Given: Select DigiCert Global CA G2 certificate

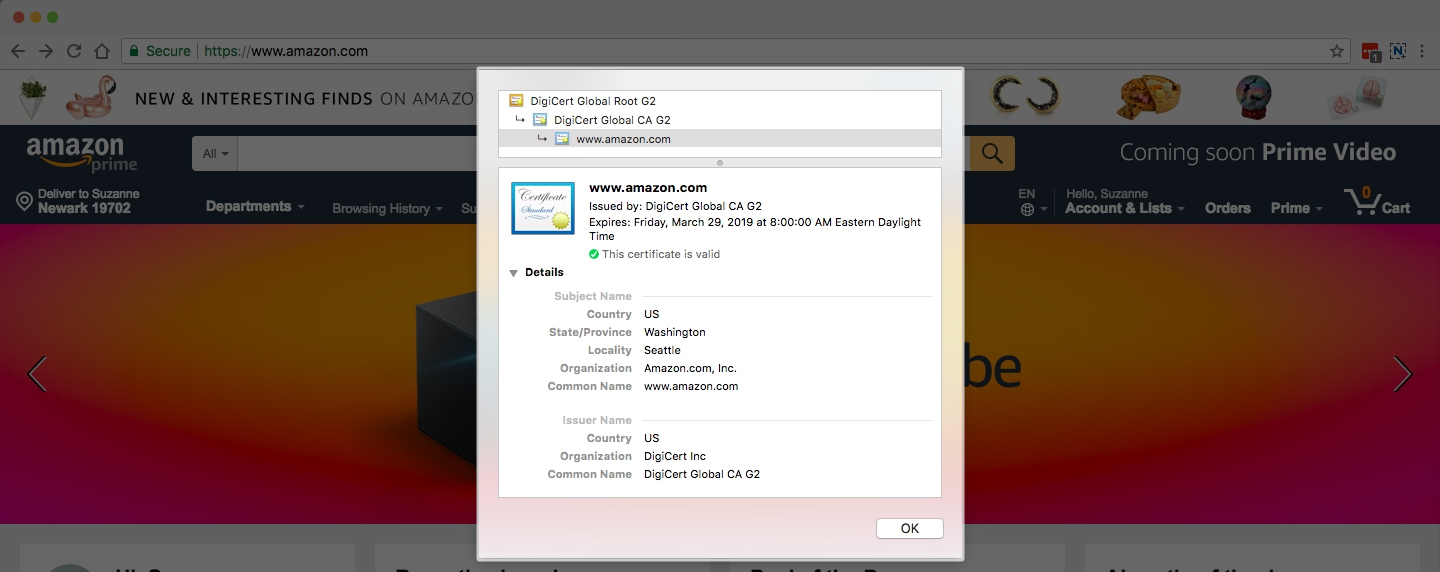Looking at the screenshot, I should pos(611,120).
